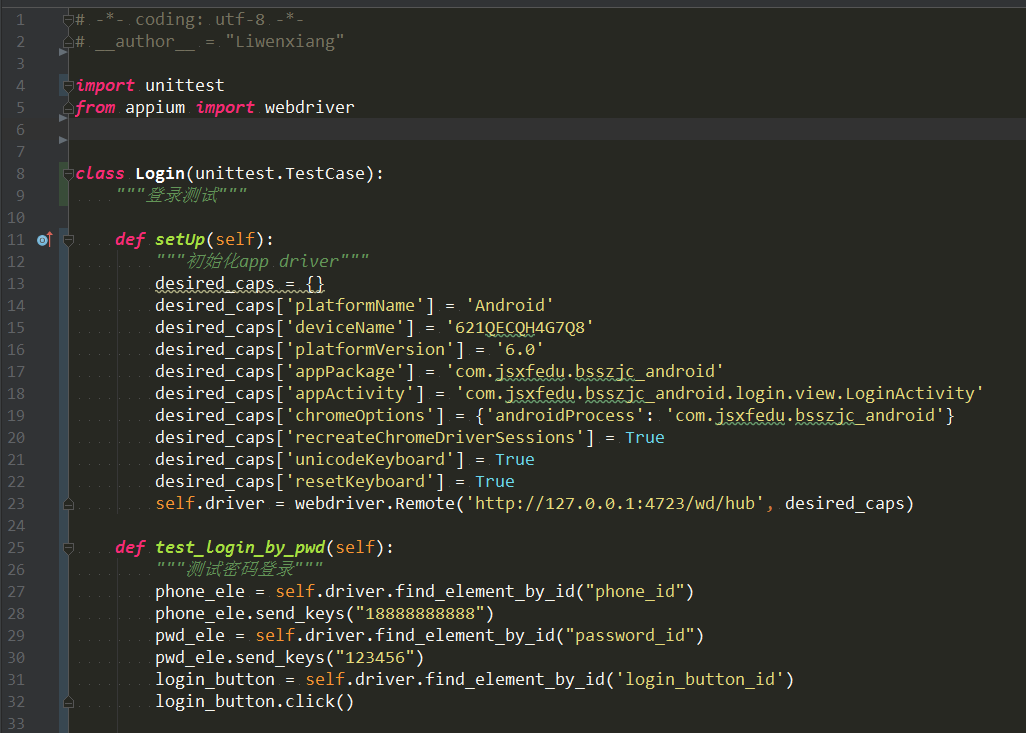Collapse the imports fold marker at import unittest
This screenshot has height=733, width=1026.
(68, 86)
